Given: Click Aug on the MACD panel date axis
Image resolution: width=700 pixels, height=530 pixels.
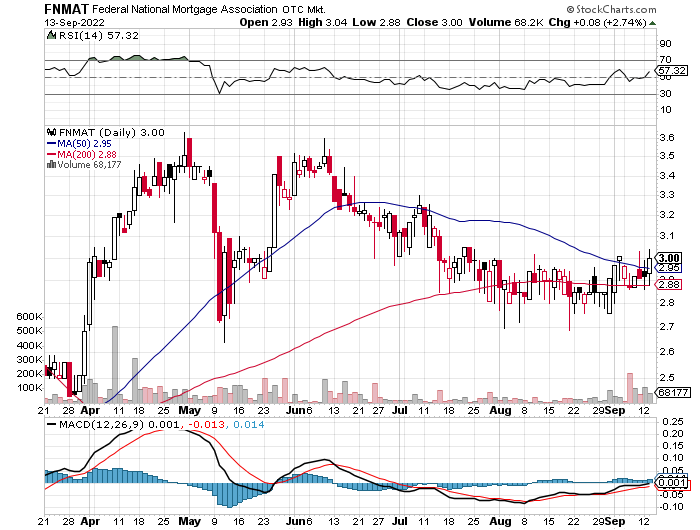Looking at the screenshot, I should [500, 521].
